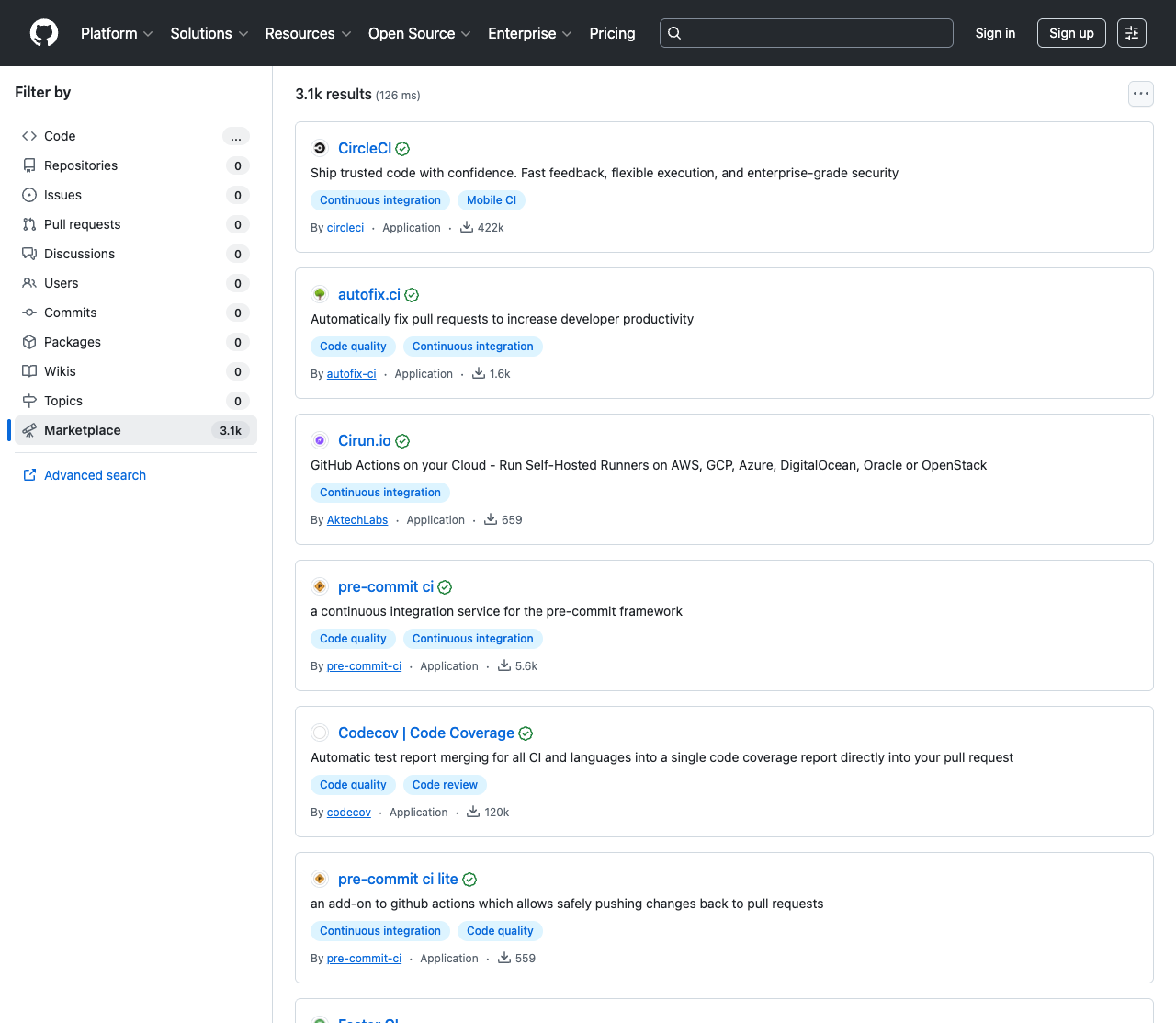Filter results by Repositories
Viewport: 1176px width, 1023px height.
coord(136,165)
